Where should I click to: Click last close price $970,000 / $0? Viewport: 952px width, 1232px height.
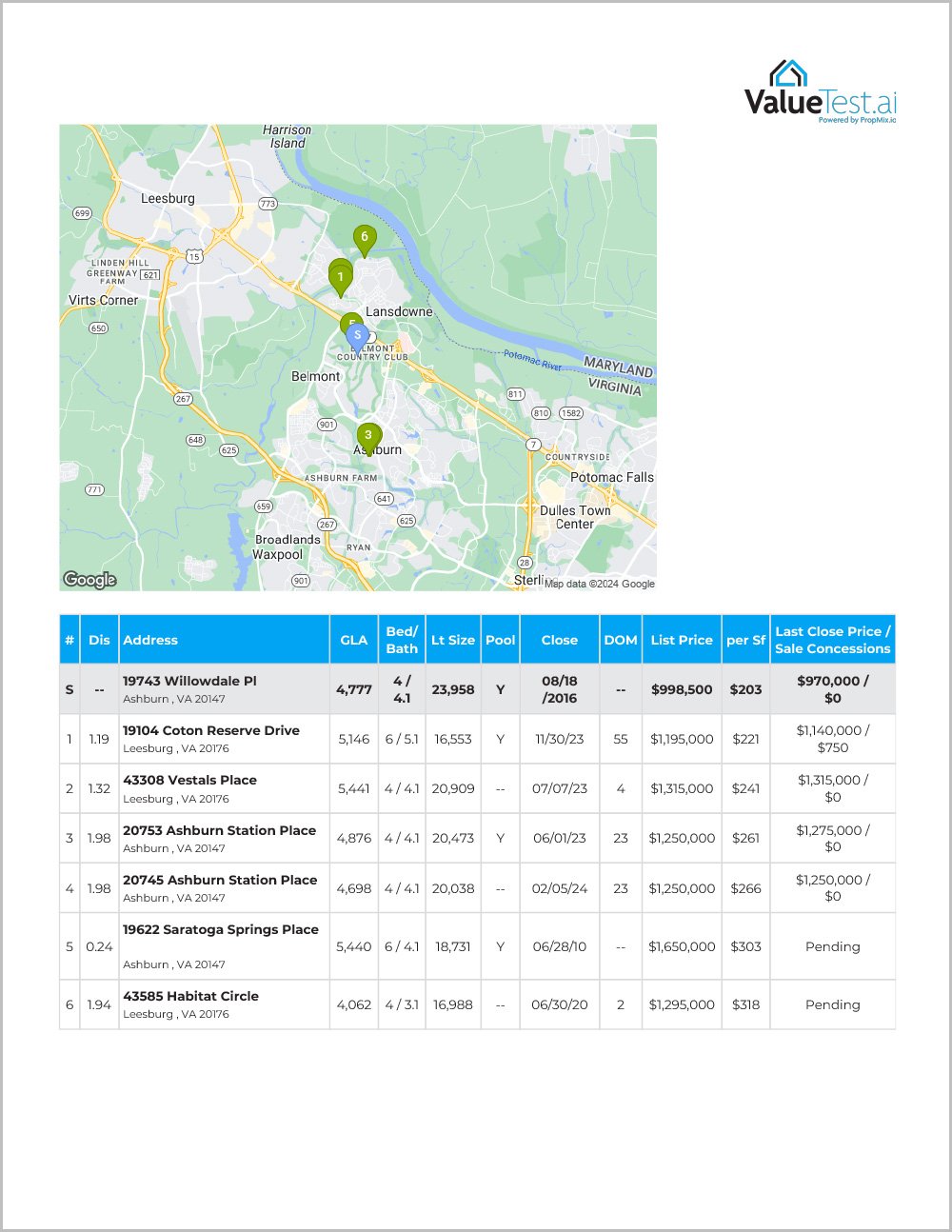(x=833, y=689)
